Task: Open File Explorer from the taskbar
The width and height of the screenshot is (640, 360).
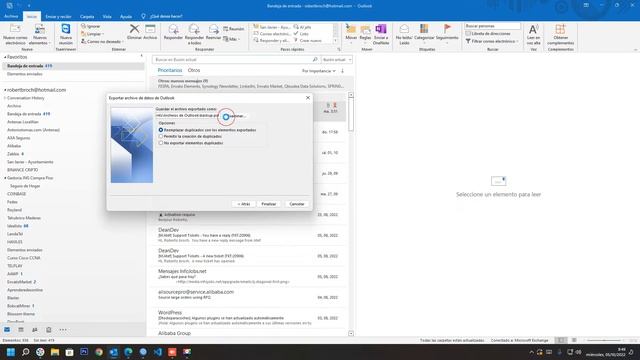Action: 55,352
